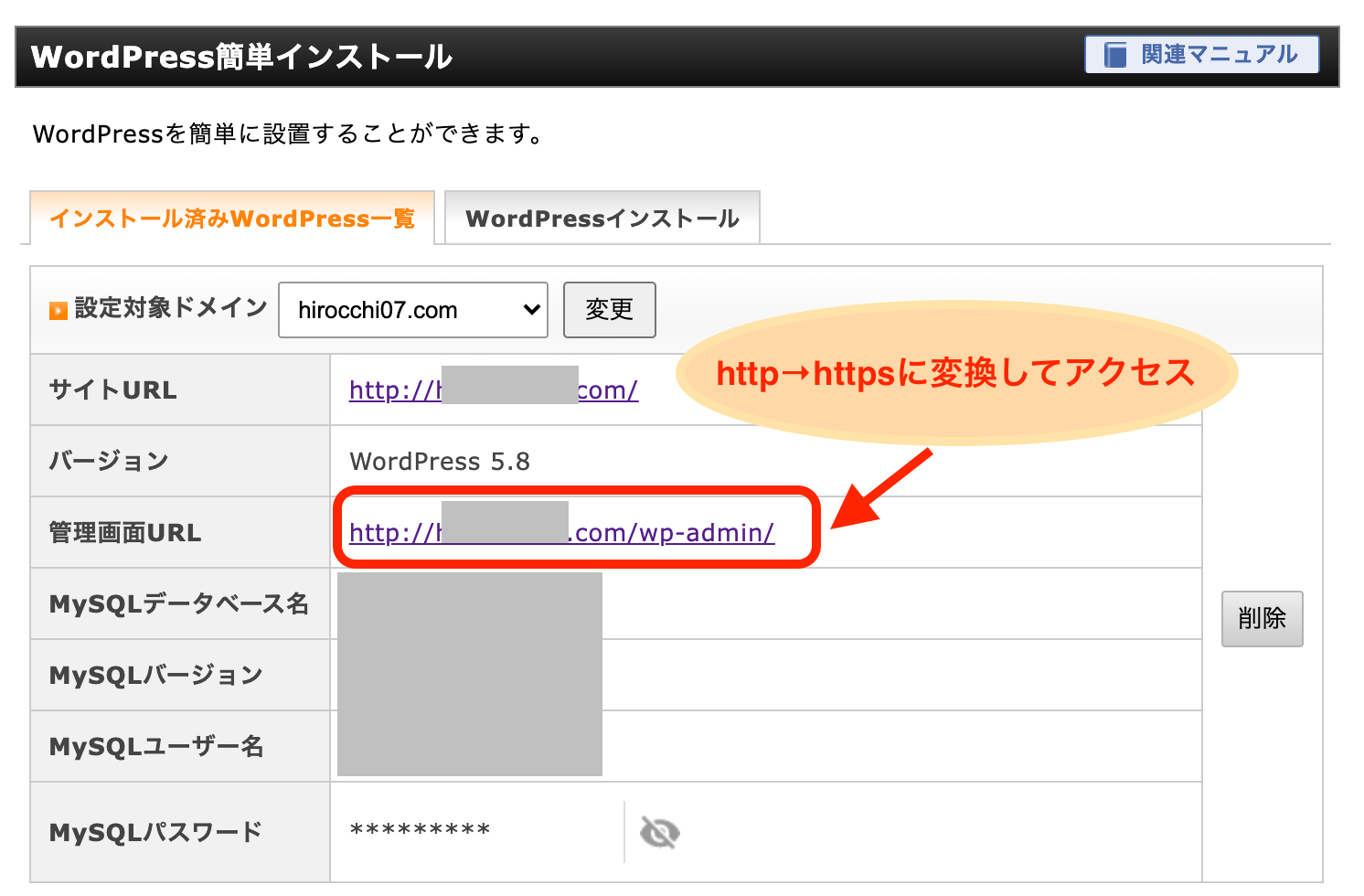Click the MySQLデータベース名 row label
Viewport: 1364px width, 896px height.
pyautogui.click(x=179, y=604)
